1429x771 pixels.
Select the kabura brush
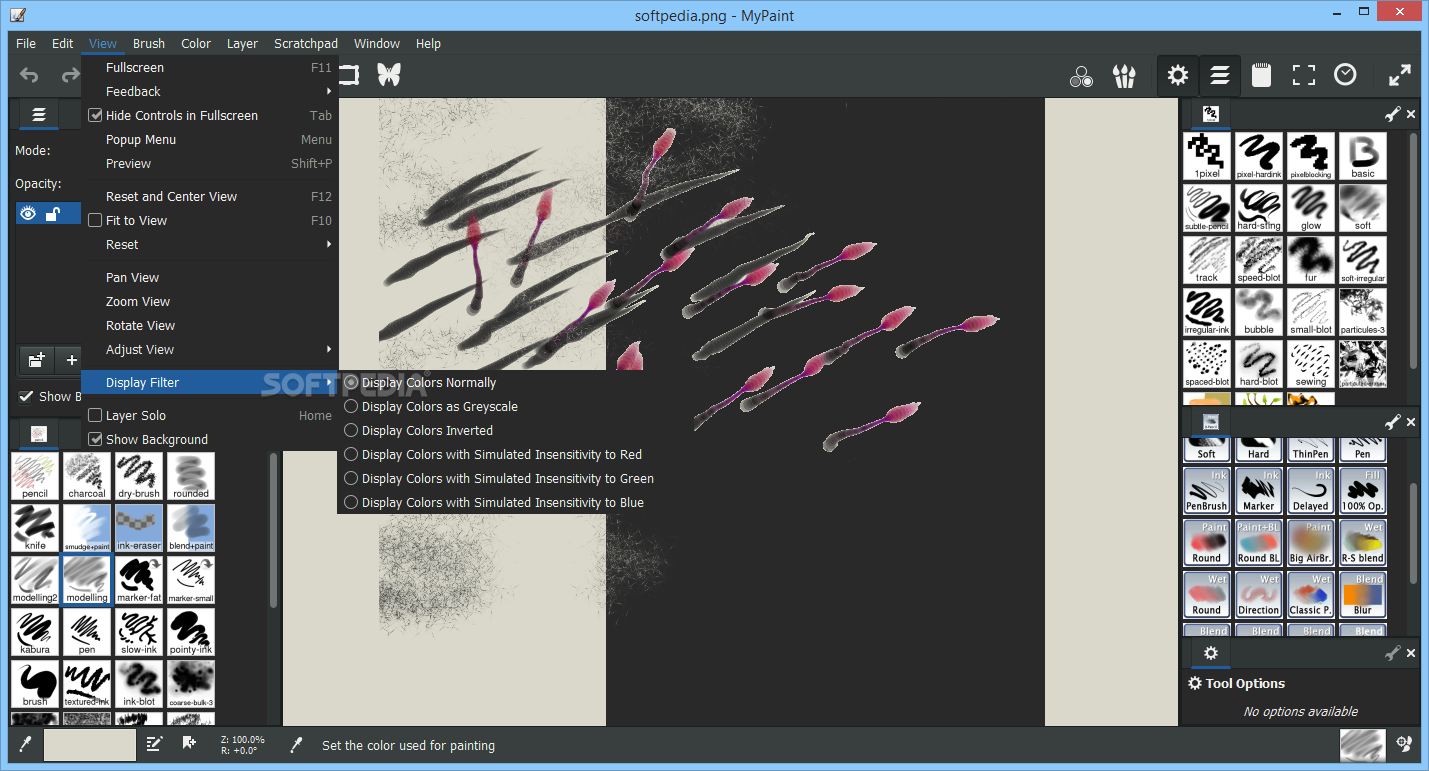pos(35,632)
